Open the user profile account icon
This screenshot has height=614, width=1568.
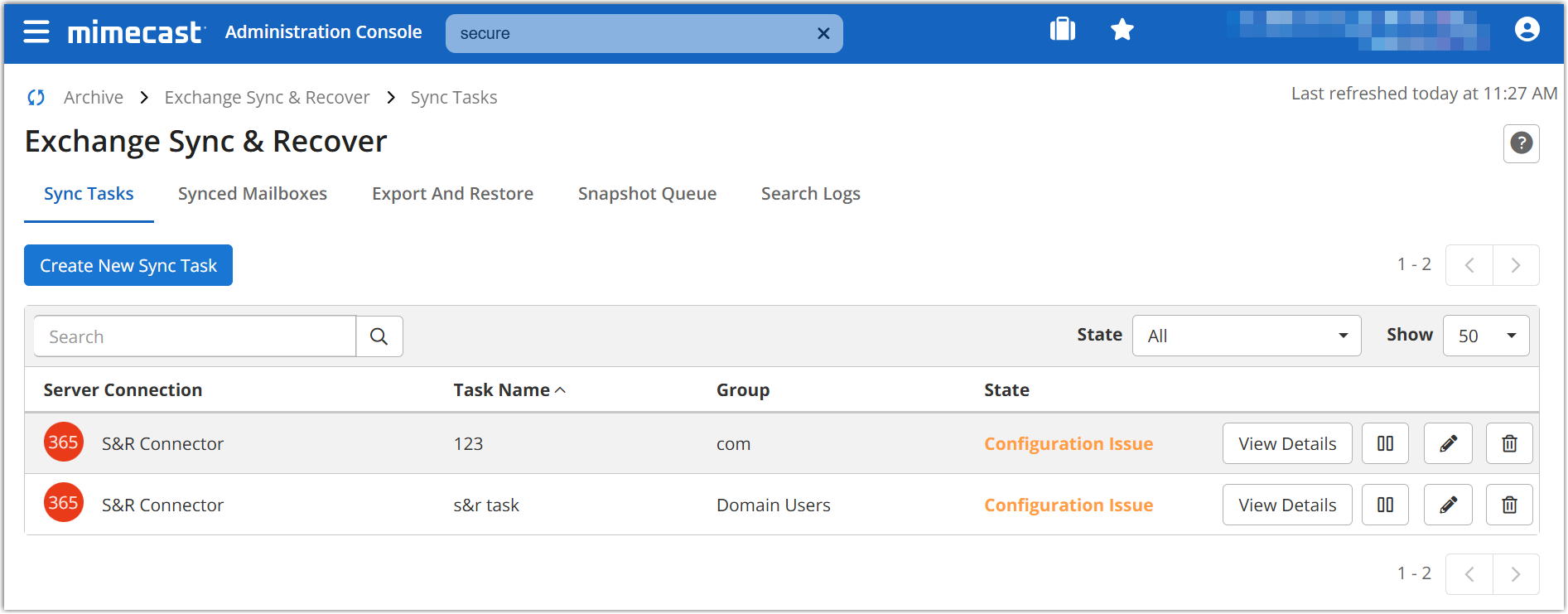(1527, 30)
